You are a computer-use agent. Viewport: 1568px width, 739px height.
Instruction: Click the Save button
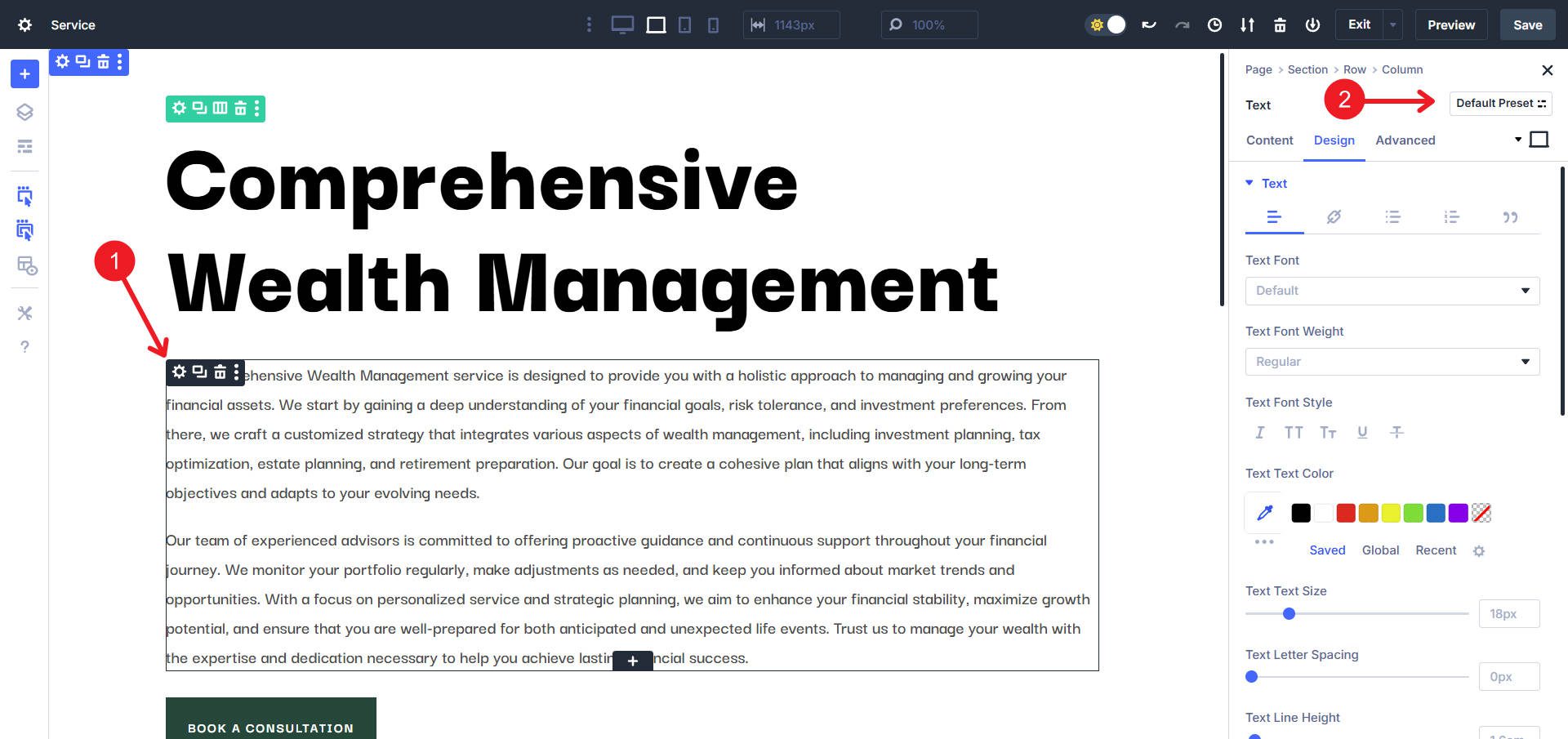pos(1527,25)
